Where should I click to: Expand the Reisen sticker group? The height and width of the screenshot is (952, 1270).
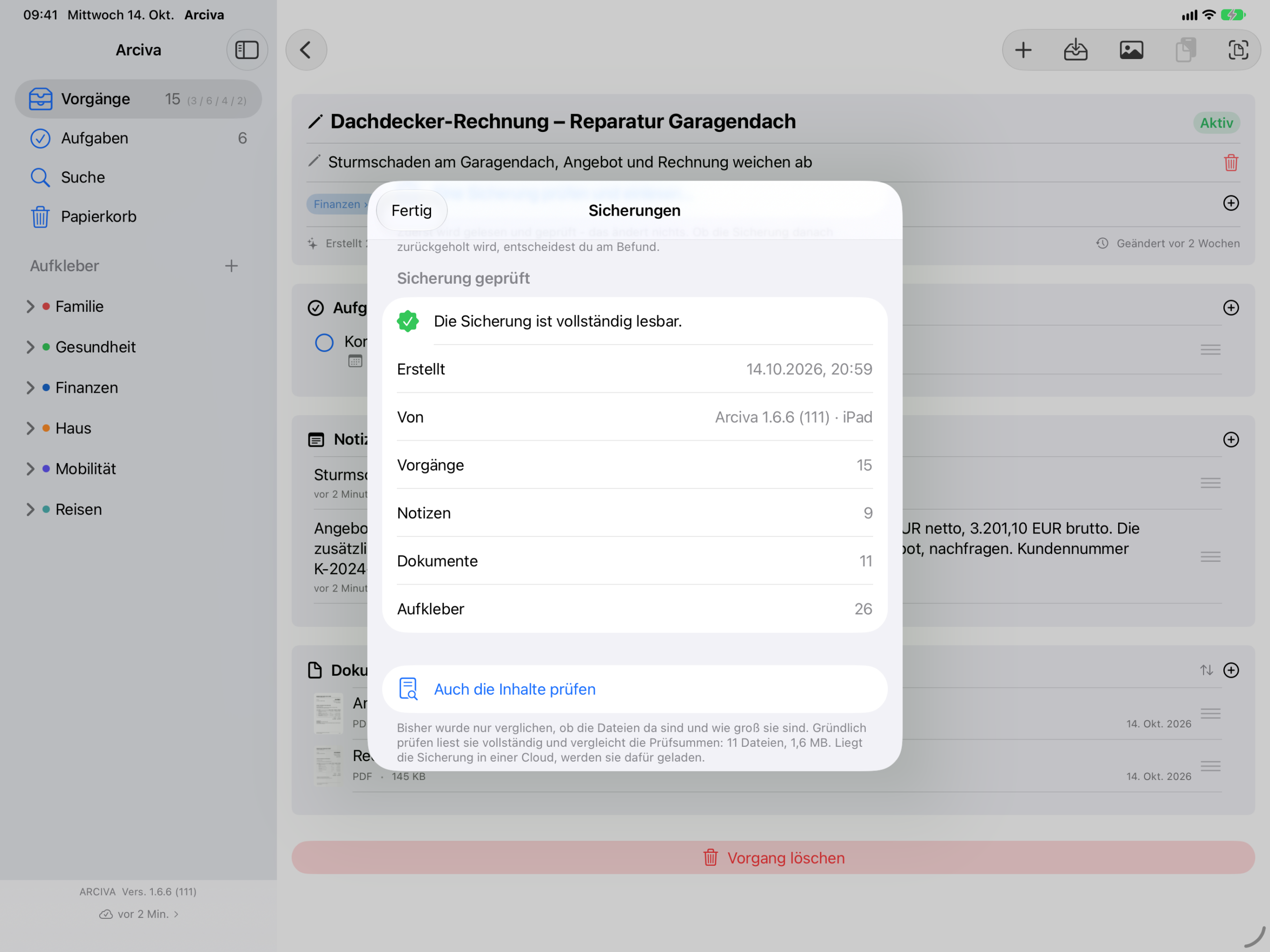pos(30,510)
